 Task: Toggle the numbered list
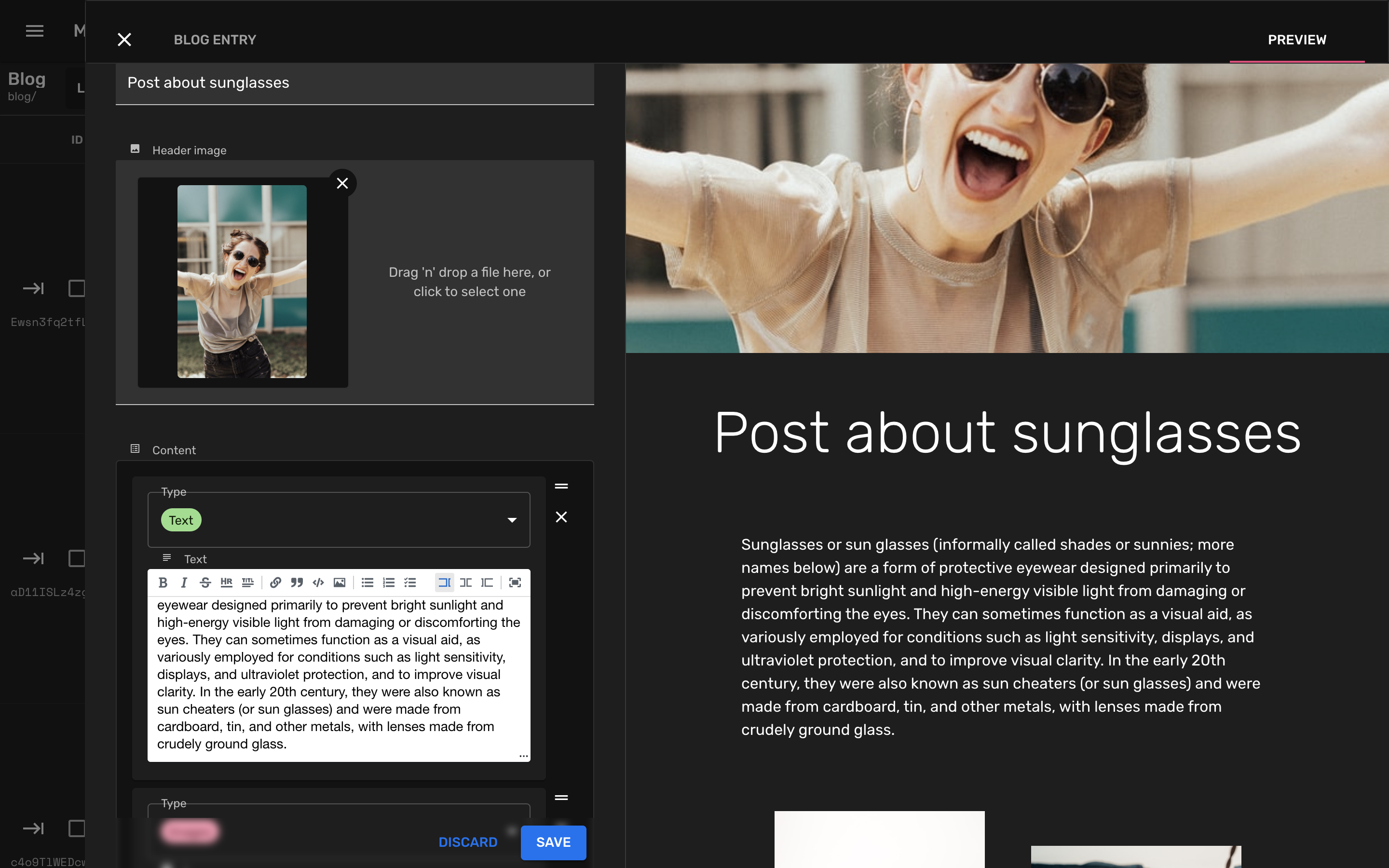(x=389, y=582)
